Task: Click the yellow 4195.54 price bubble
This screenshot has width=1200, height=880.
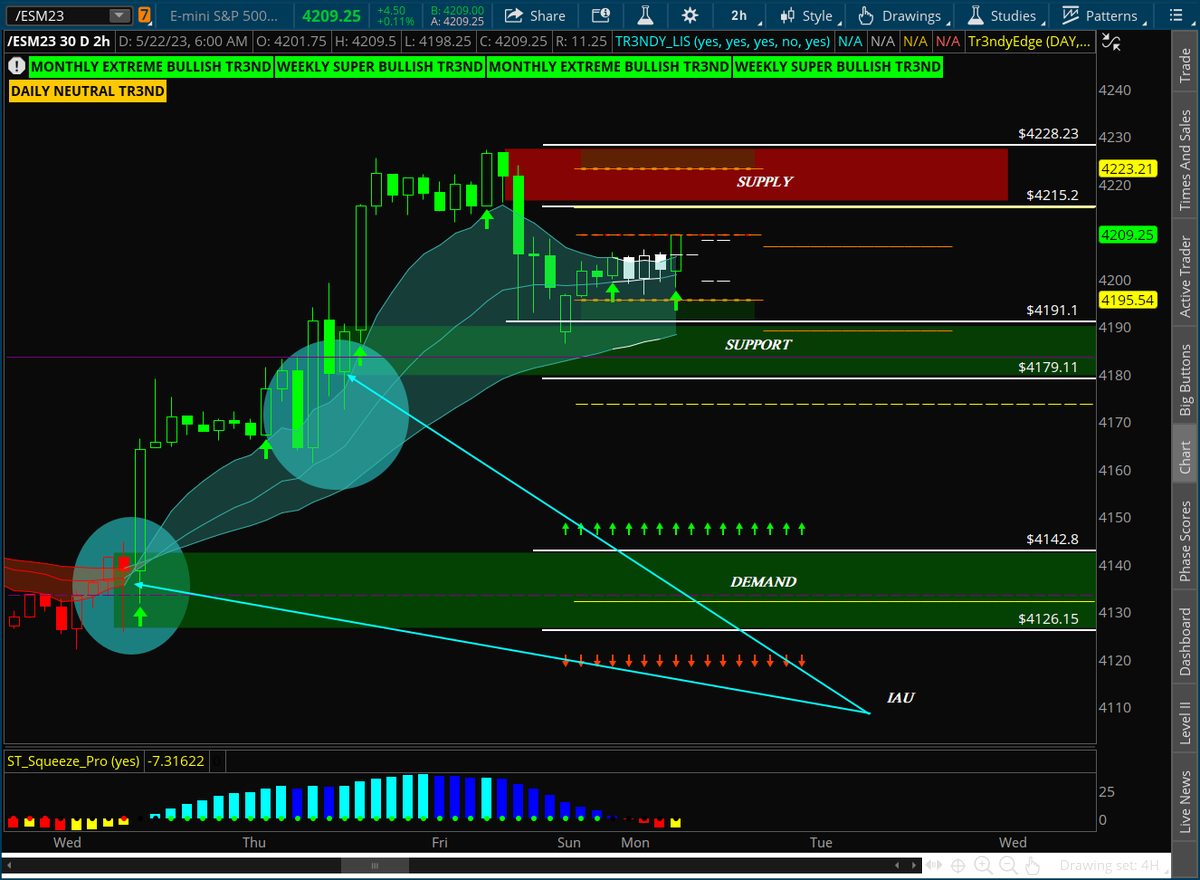Action: (1127, 300)
